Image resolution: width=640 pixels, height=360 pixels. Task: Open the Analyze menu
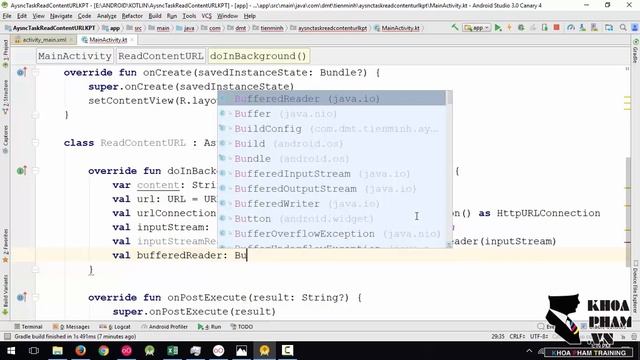tap(107, 16)
